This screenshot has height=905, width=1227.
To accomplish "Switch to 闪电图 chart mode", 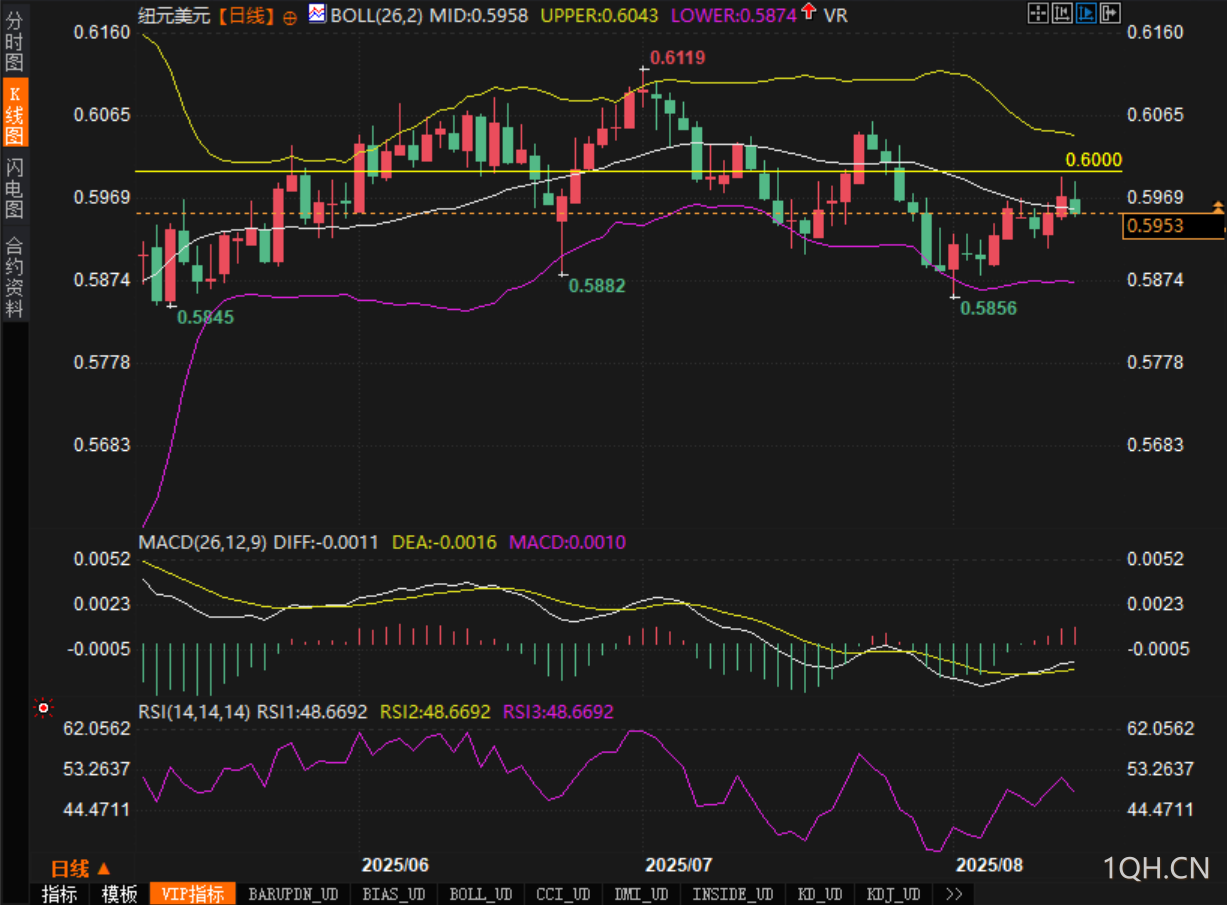I will 14,188.
